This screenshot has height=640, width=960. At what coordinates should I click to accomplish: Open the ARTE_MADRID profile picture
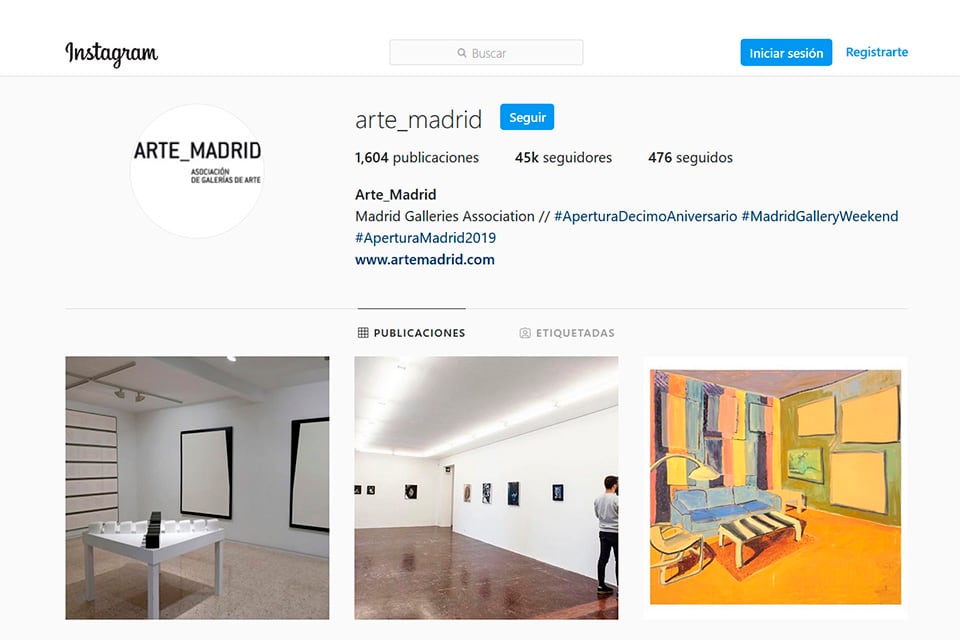tap(197, 171)
